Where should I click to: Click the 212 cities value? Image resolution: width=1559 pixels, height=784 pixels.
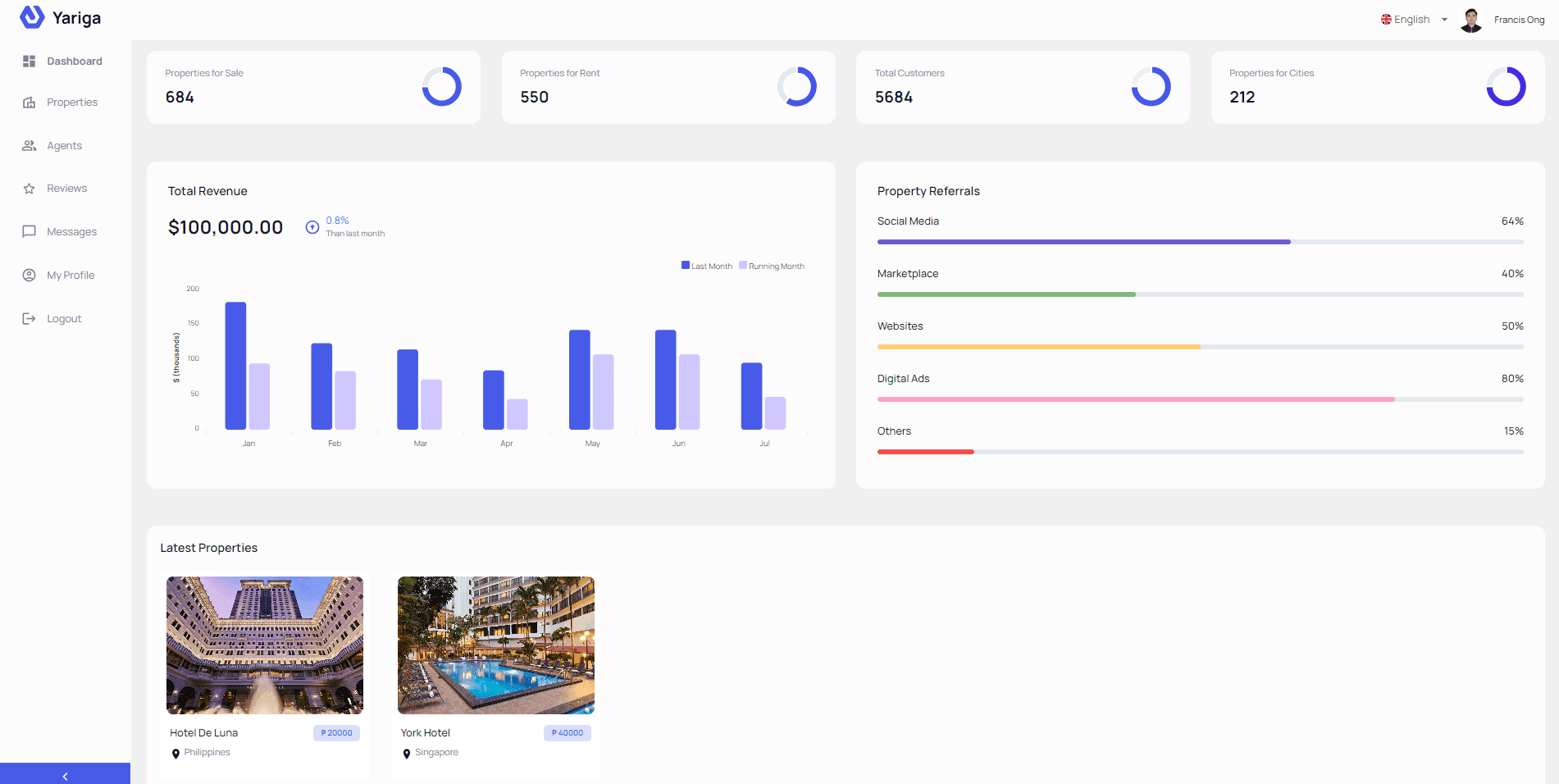point(1242,97)
